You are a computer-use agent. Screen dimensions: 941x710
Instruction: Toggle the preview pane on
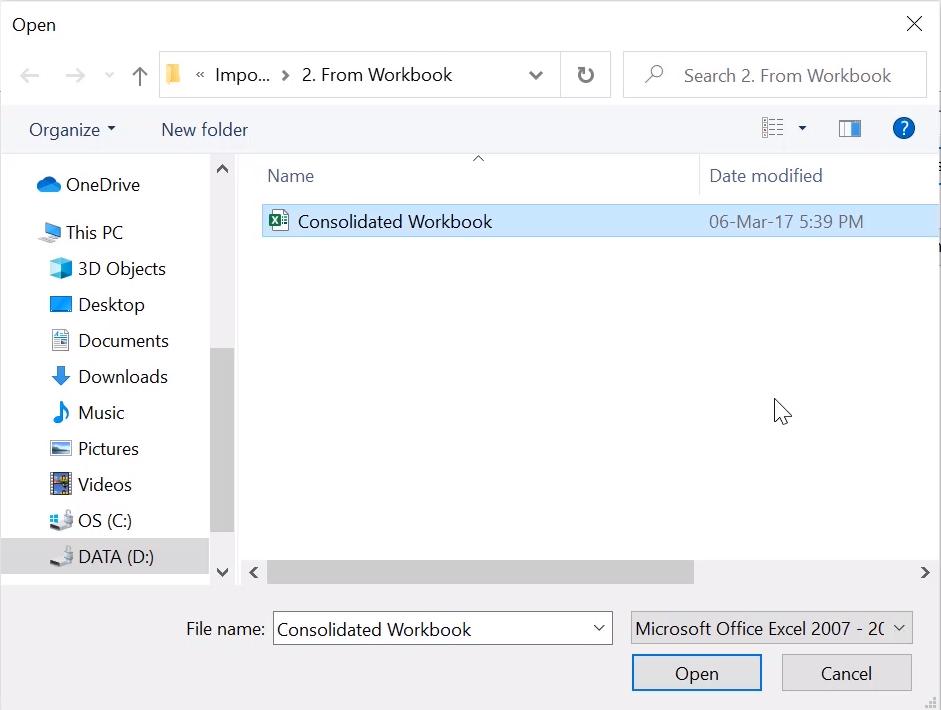(849, 128)
